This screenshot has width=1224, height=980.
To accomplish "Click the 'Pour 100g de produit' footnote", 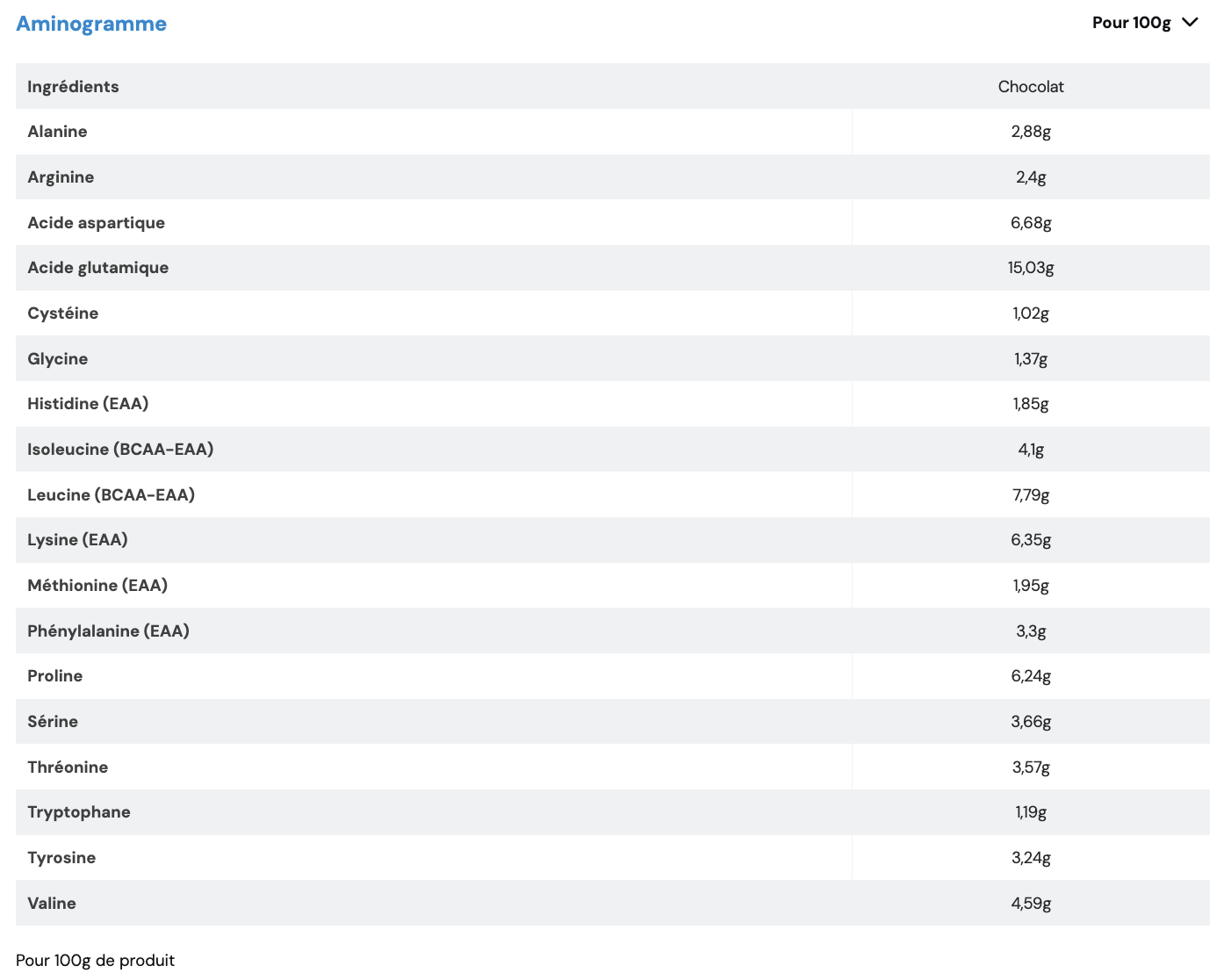I will 95,961.
